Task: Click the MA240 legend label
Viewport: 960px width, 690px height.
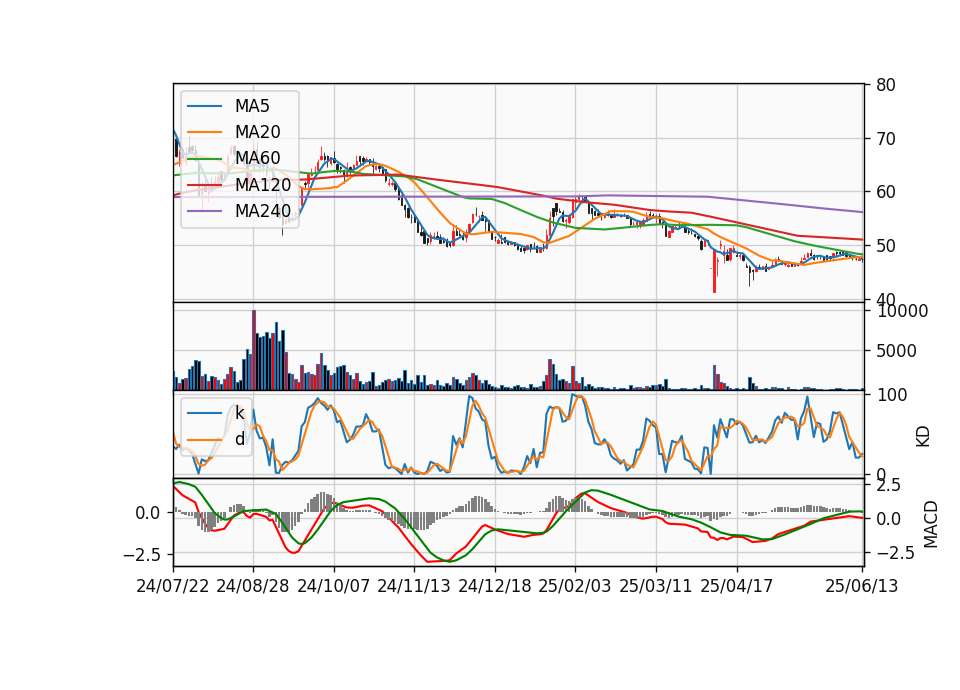Action: click(263, 211)
